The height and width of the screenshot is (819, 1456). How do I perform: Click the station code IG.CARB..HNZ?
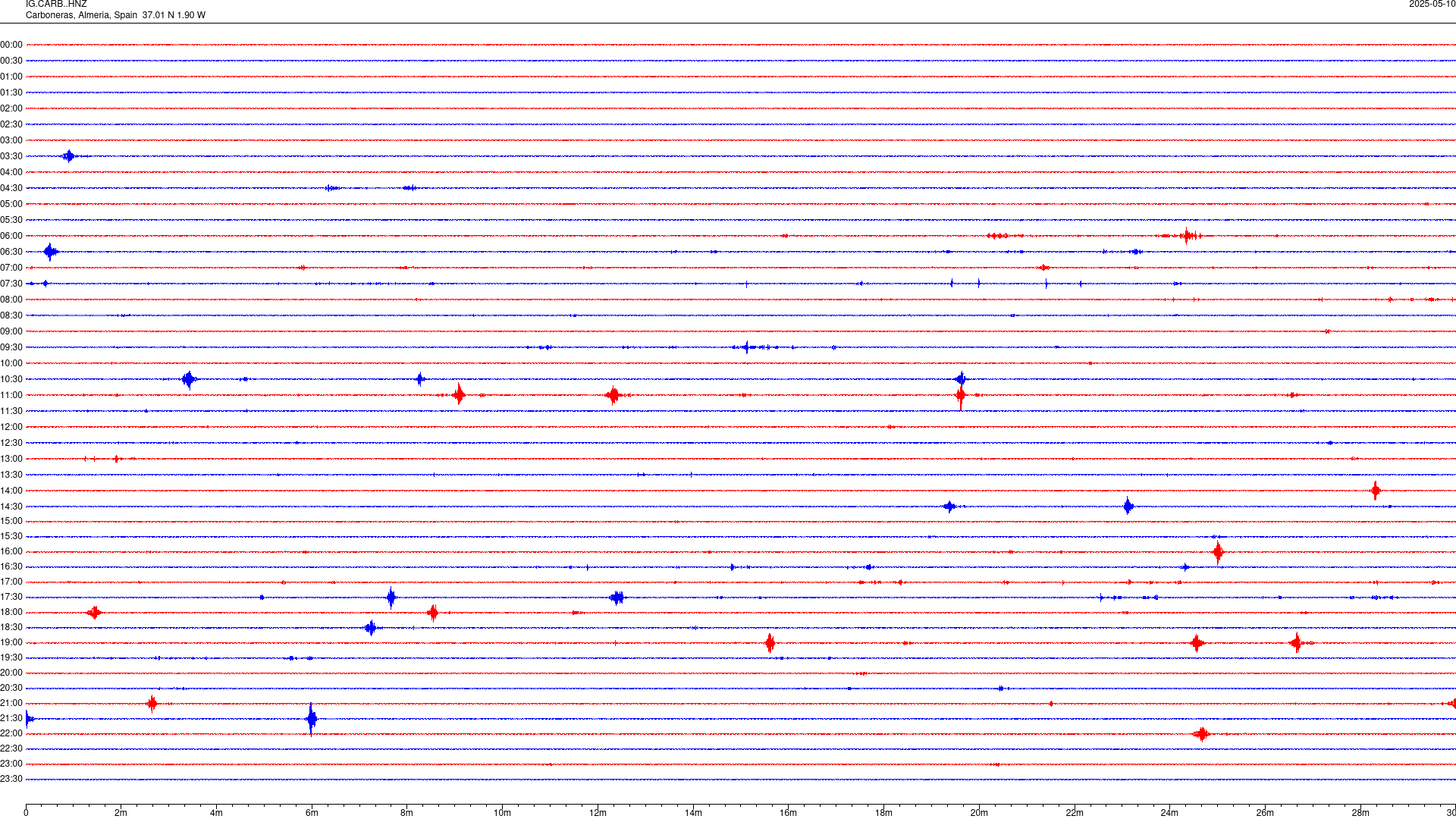pos(56,5)
